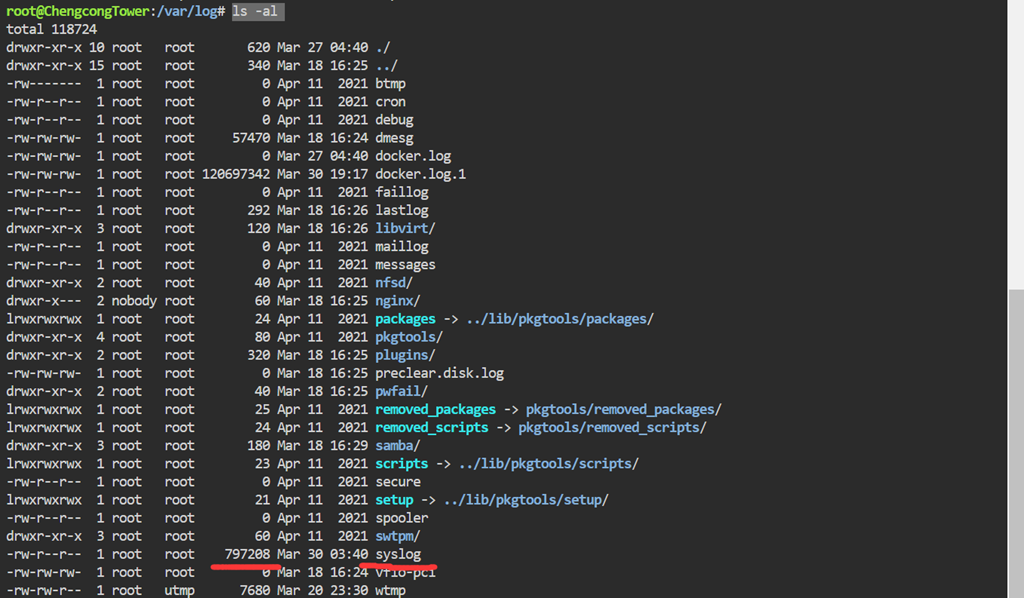Viewport: 1024px width, 598px height.
Task: Click the nfsd/ directory name
Action: 394,283
